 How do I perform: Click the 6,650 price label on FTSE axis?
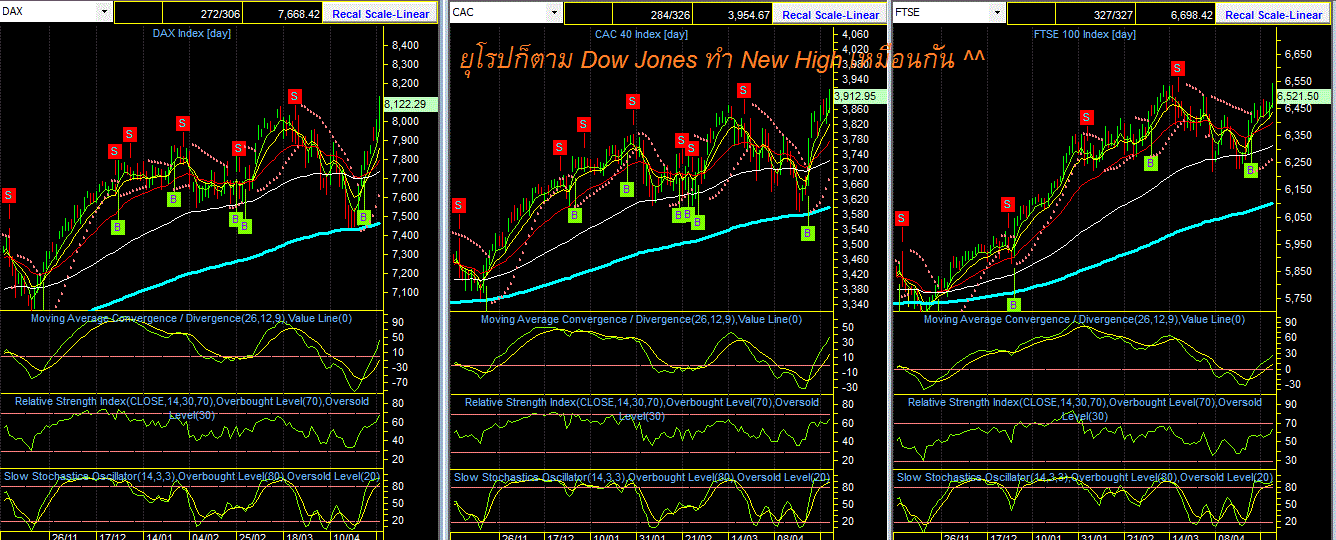pyautogui.click(x=1298, y=53)
